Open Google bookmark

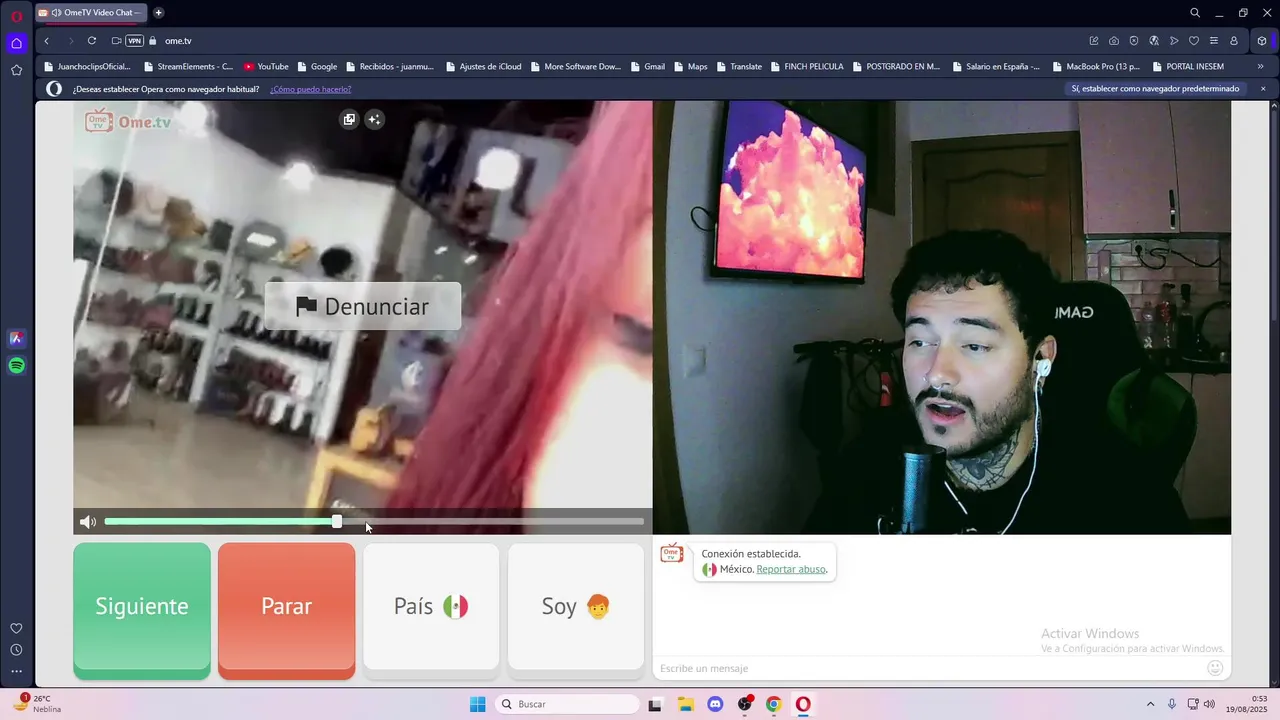pos(317,67)
